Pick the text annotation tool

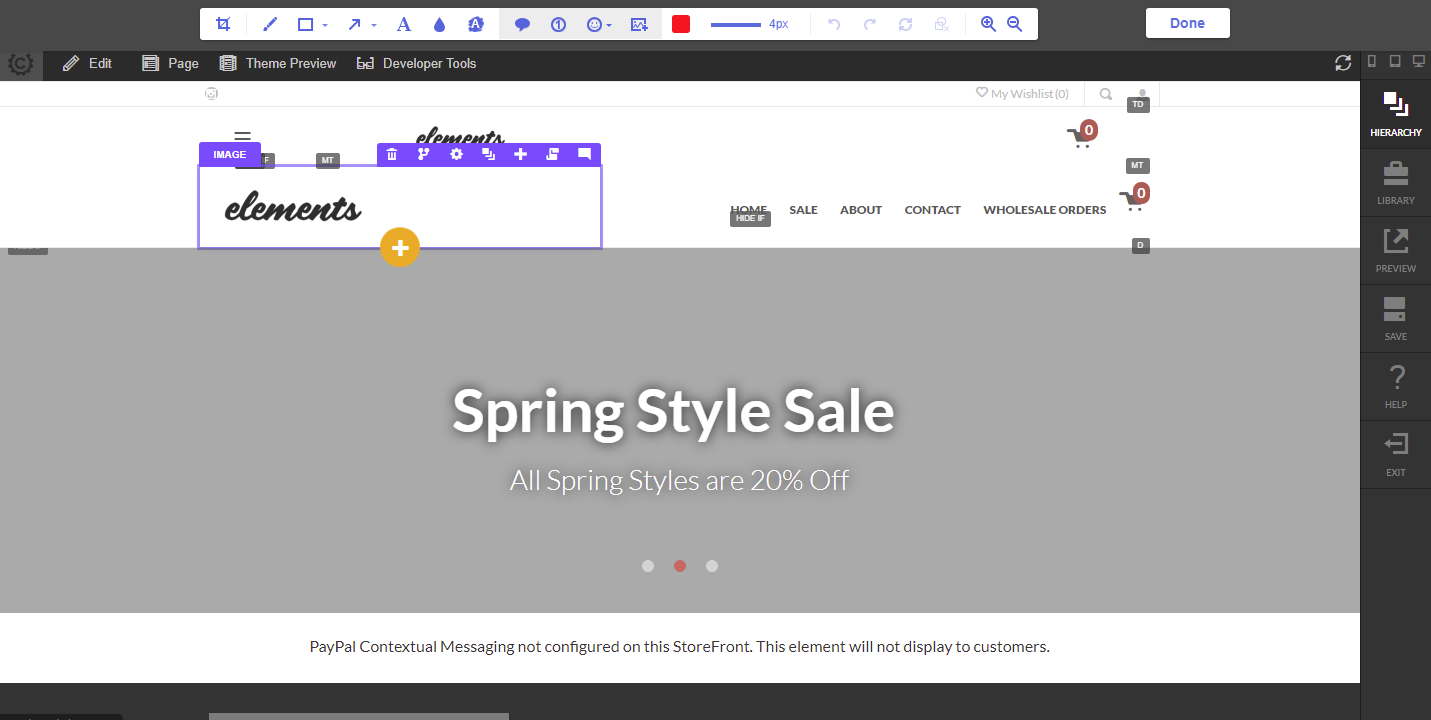404,24
